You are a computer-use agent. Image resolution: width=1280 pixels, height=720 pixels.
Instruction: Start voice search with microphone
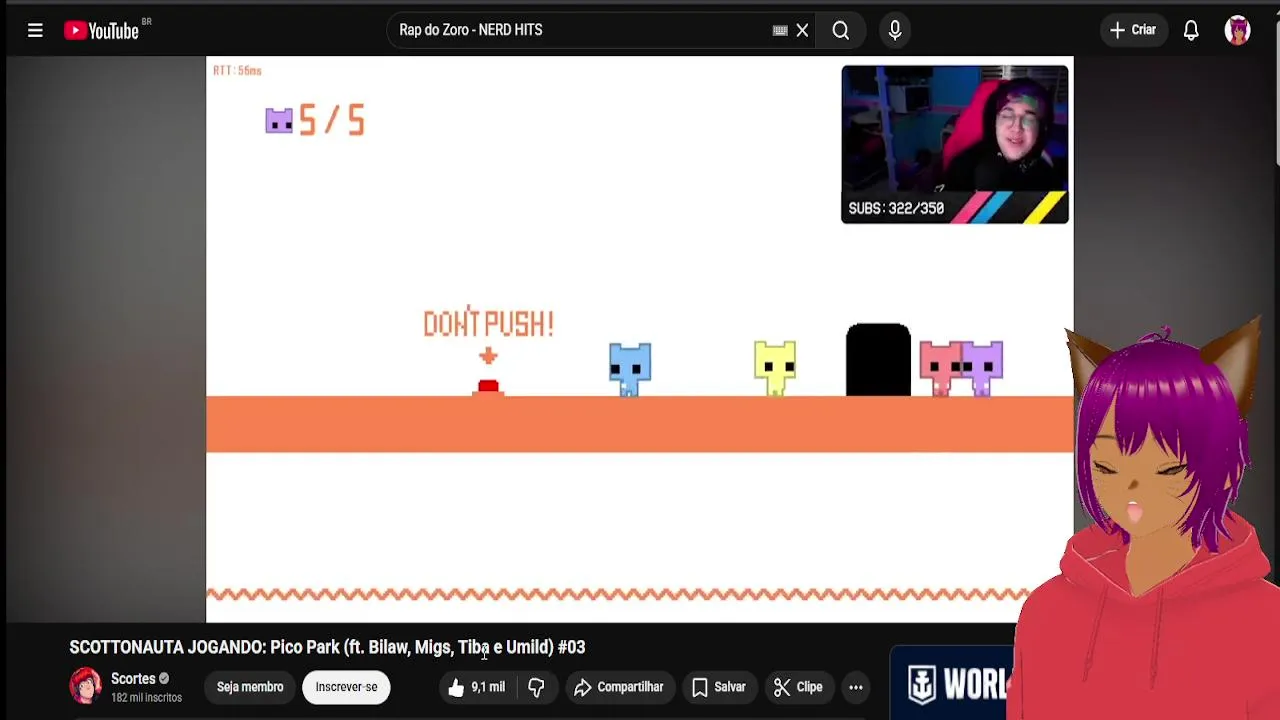point(895,30)
